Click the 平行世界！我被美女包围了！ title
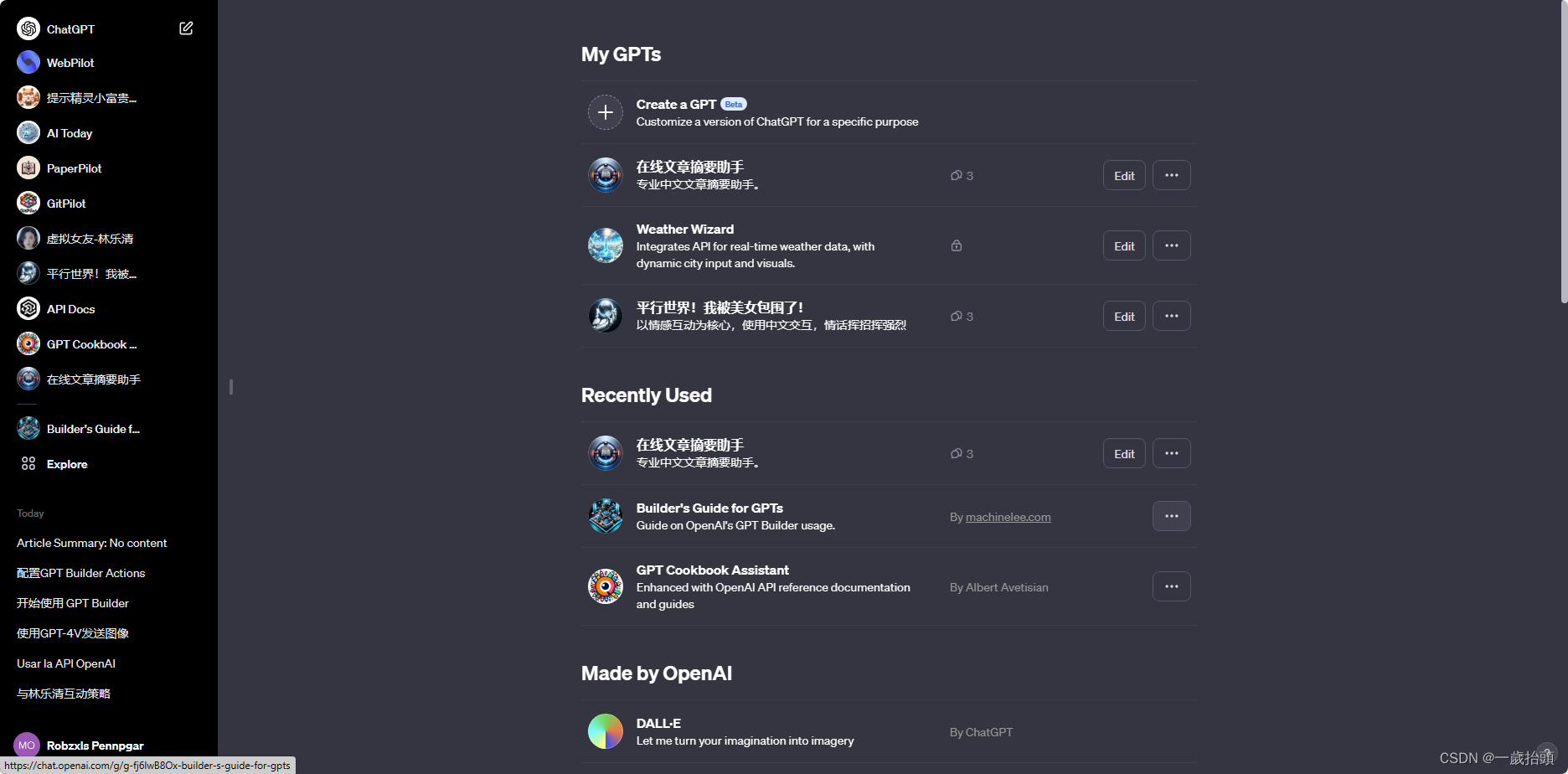 pyautogui.click(x=720, y=307)
